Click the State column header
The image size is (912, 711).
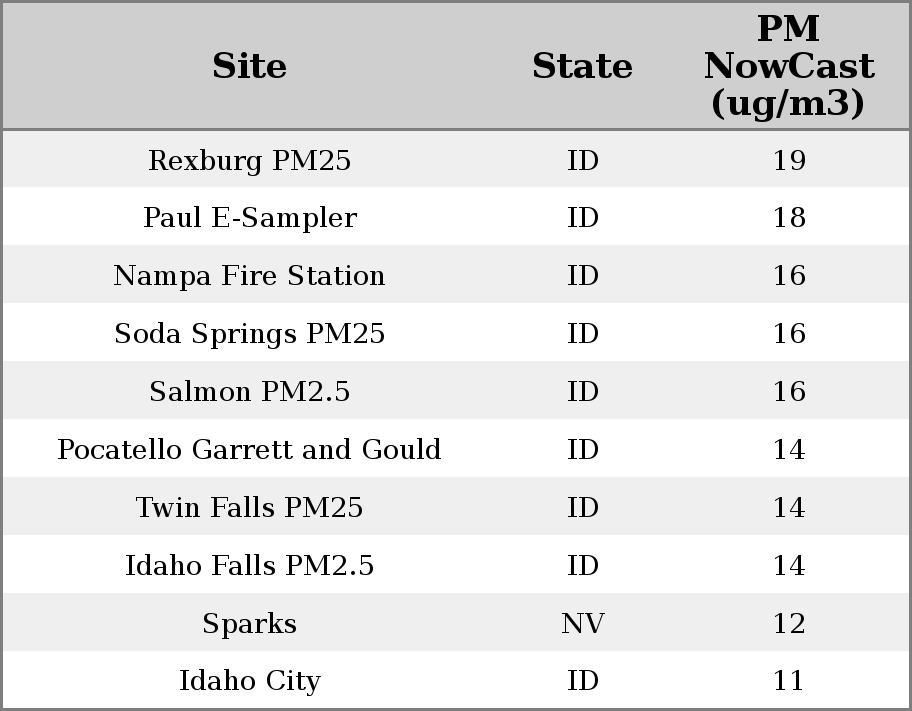[582, 66]
